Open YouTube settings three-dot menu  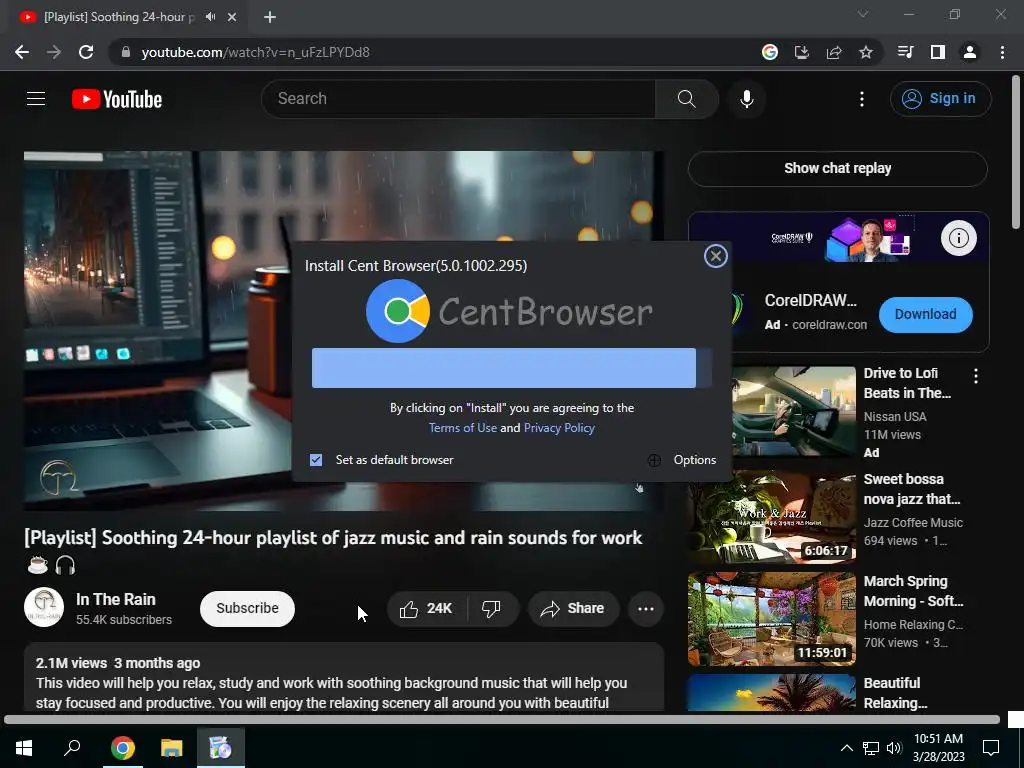pos(861,99)
